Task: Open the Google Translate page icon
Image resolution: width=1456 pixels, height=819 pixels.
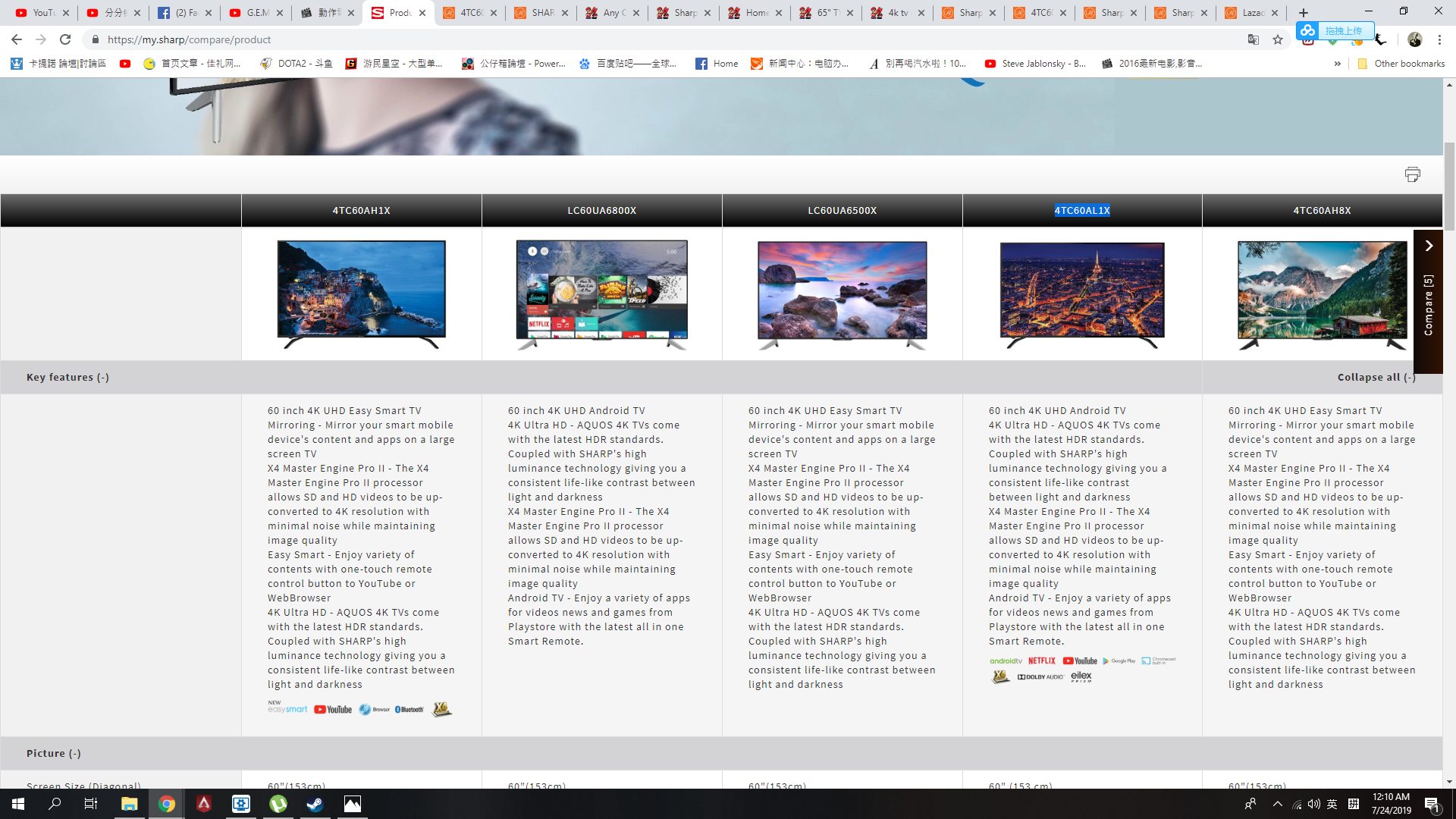Action: [1254, 39]
